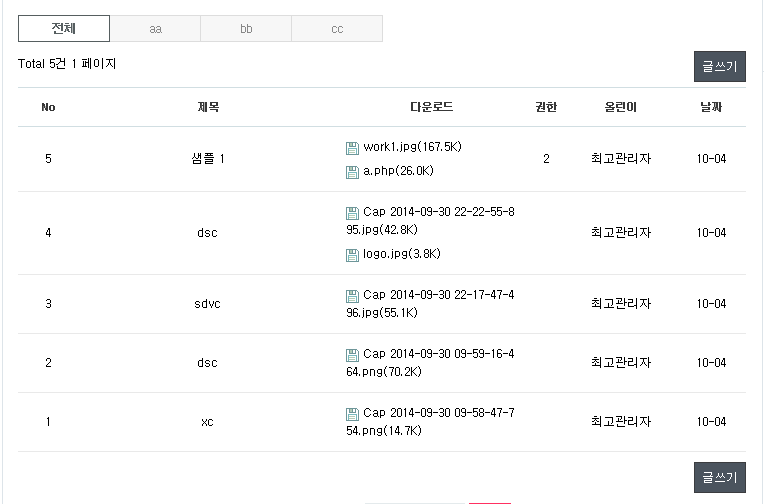Click the disk icon for Cap 22-17-47 file

tap(352, 296)
